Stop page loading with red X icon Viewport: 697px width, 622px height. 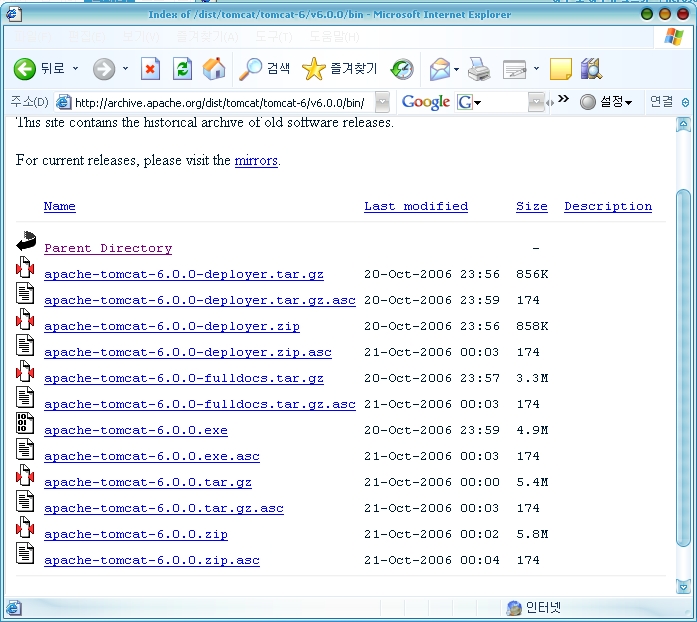click(150, 69)
